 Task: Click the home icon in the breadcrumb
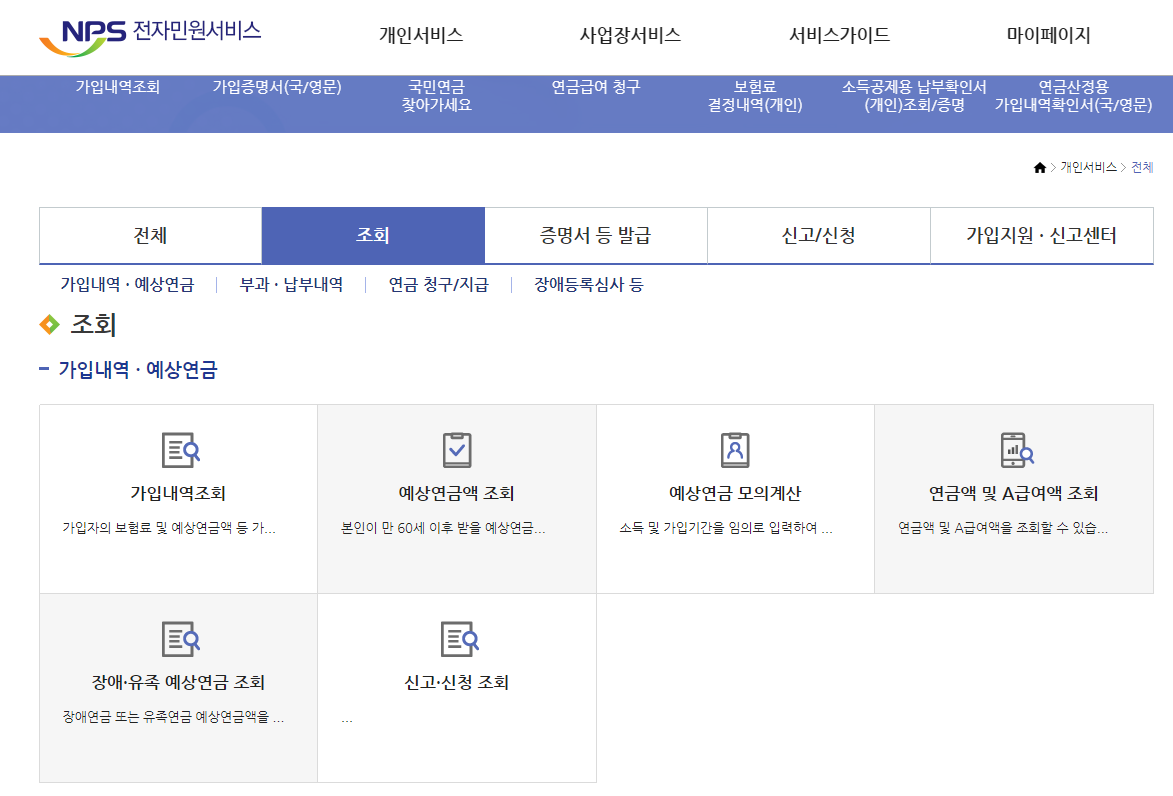[x=1038, y=168]
